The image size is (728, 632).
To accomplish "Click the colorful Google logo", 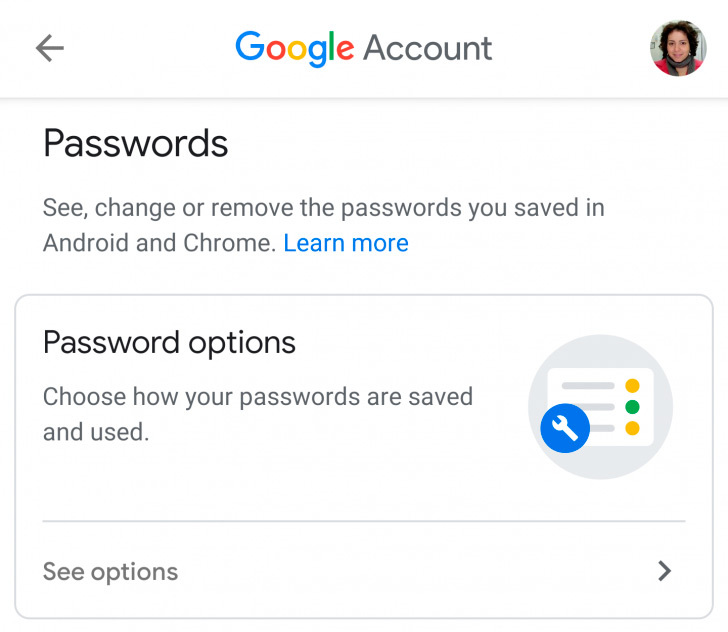I will [294, 48].
